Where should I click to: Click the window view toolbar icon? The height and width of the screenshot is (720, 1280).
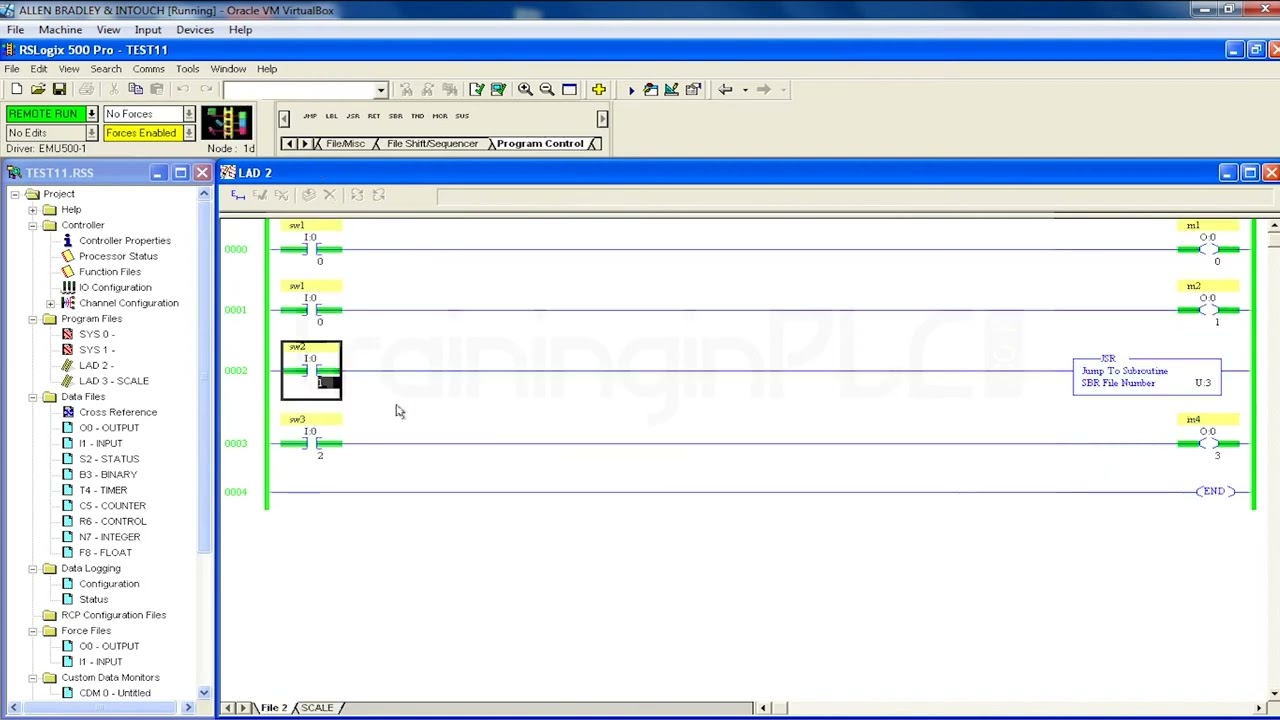tap(569, 89)
